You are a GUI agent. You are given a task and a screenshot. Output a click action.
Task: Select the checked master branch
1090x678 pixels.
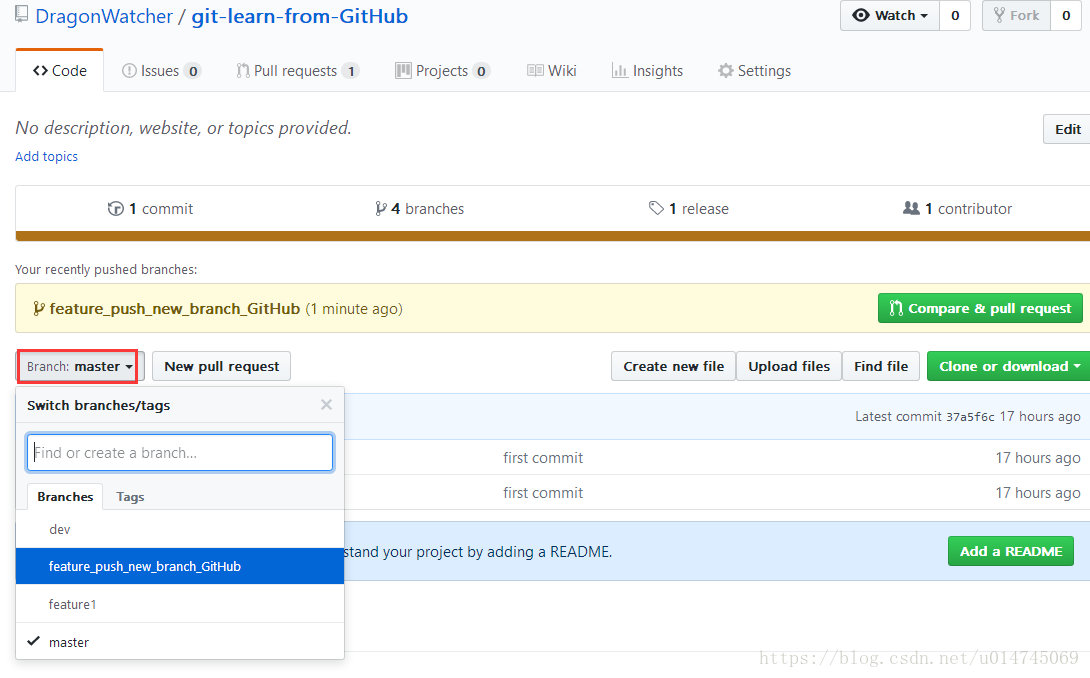click(180, 641)
